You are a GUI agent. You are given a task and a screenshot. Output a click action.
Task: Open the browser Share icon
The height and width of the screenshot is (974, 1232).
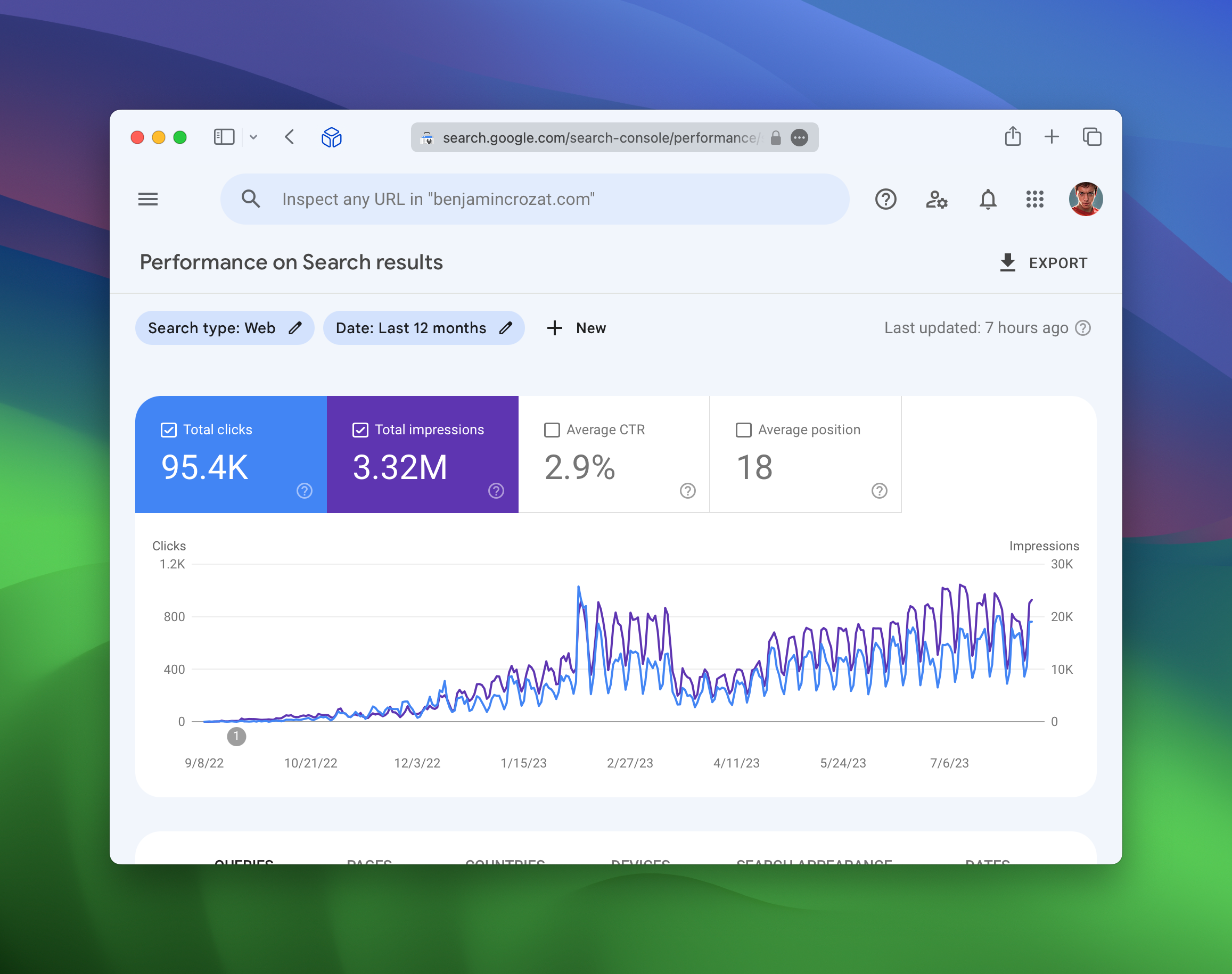click(x=1013, y=136)
